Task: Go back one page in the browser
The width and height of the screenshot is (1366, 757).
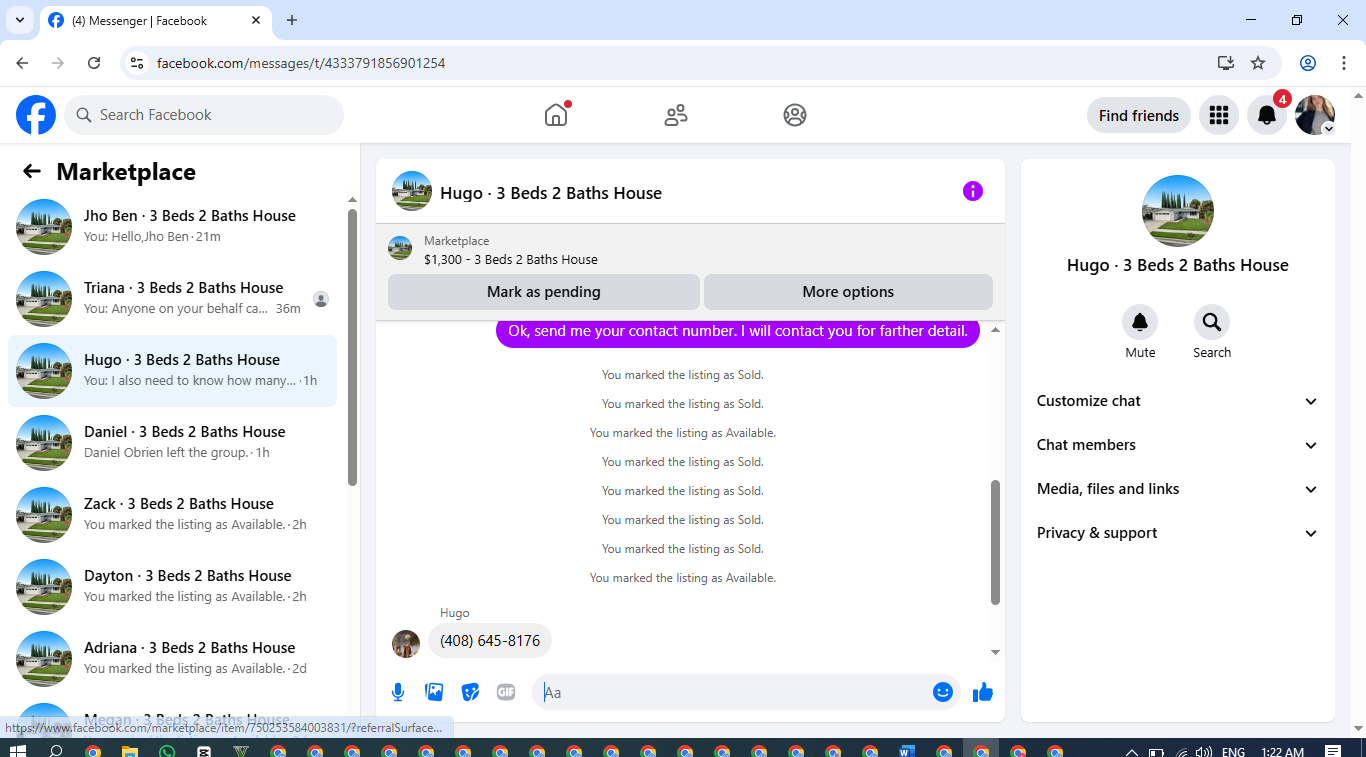Action: pos(22,63)
